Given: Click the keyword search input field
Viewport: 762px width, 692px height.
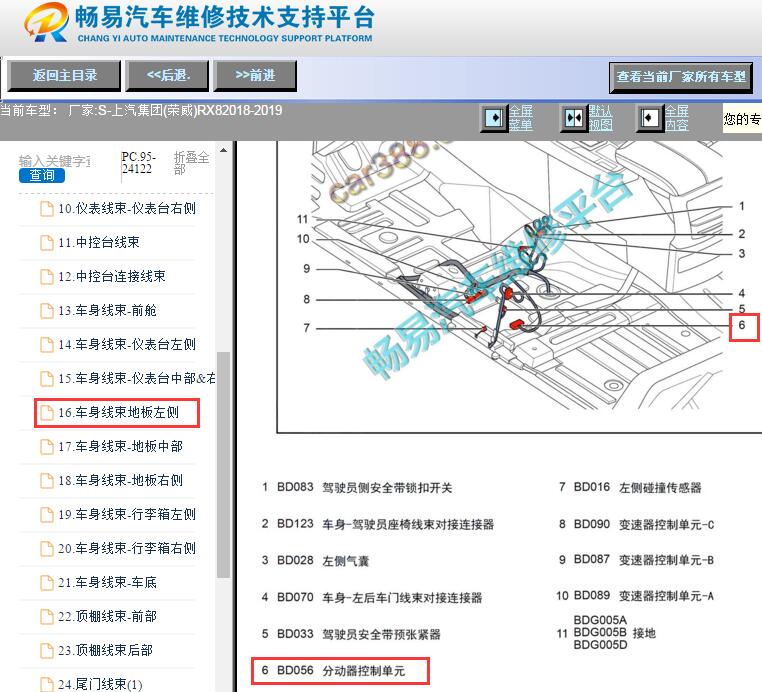Looking at the screenshot, I should pos(54,160).
